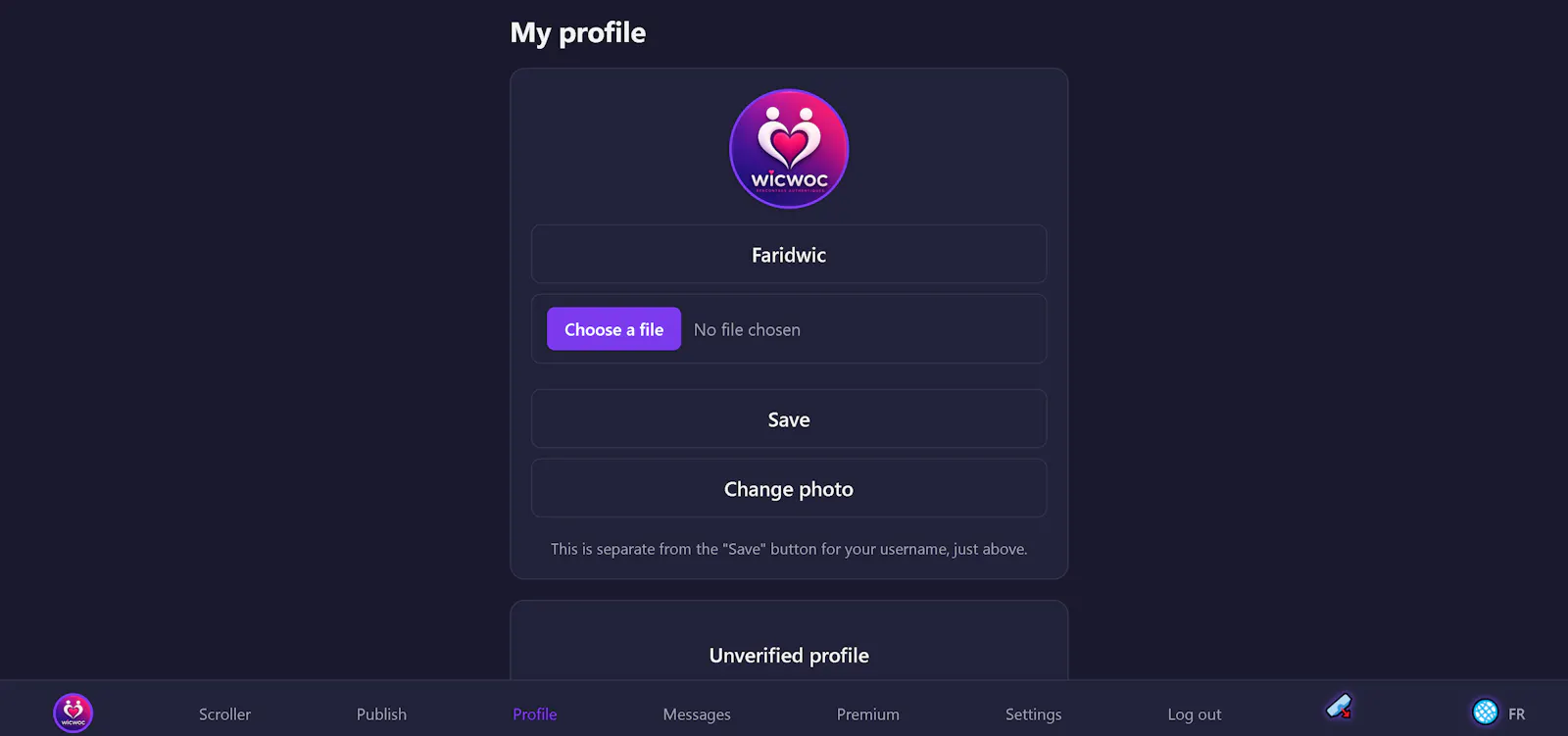Viewport: 1568px width, 736px height.
Task: Select the No file chosen text
Action: pyautogui.click(x=747, y=330)
